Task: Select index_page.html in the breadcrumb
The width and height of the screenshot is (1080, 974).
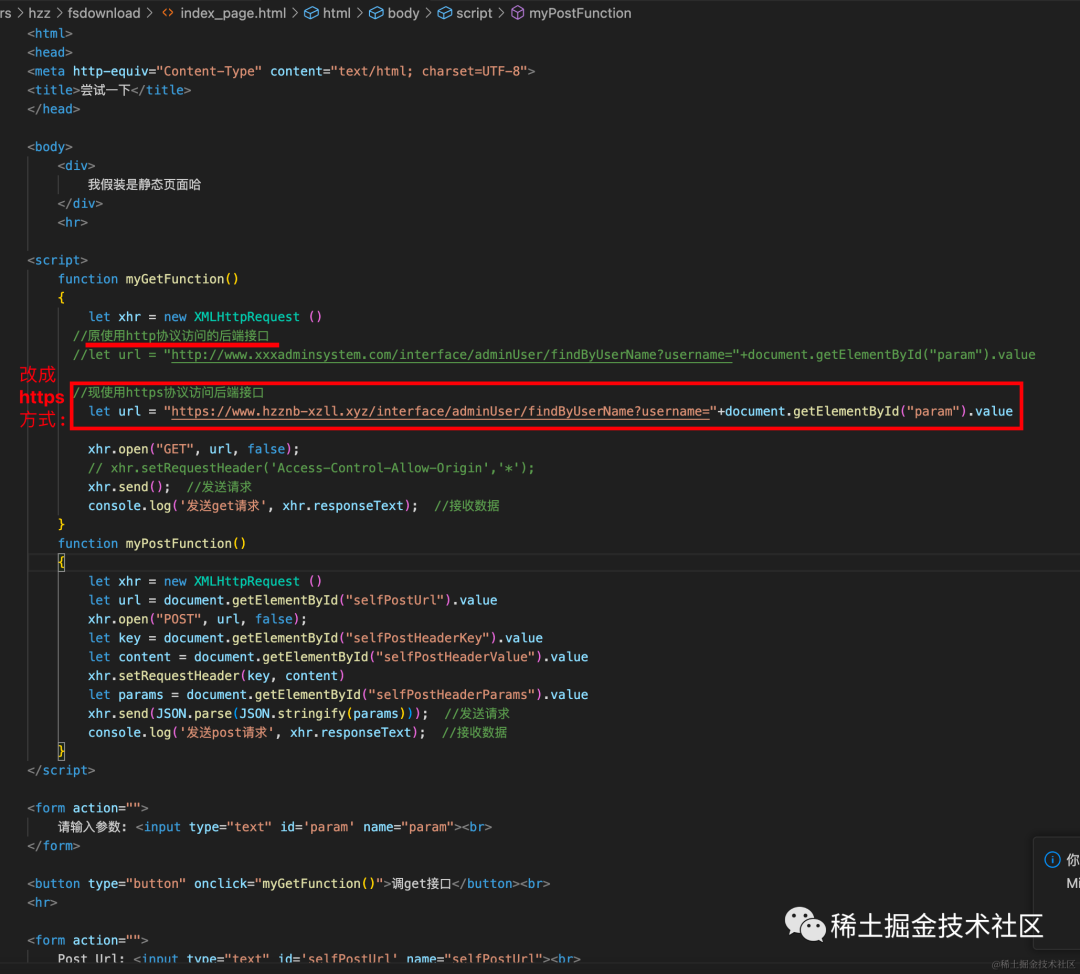Action: coord(233,13)
